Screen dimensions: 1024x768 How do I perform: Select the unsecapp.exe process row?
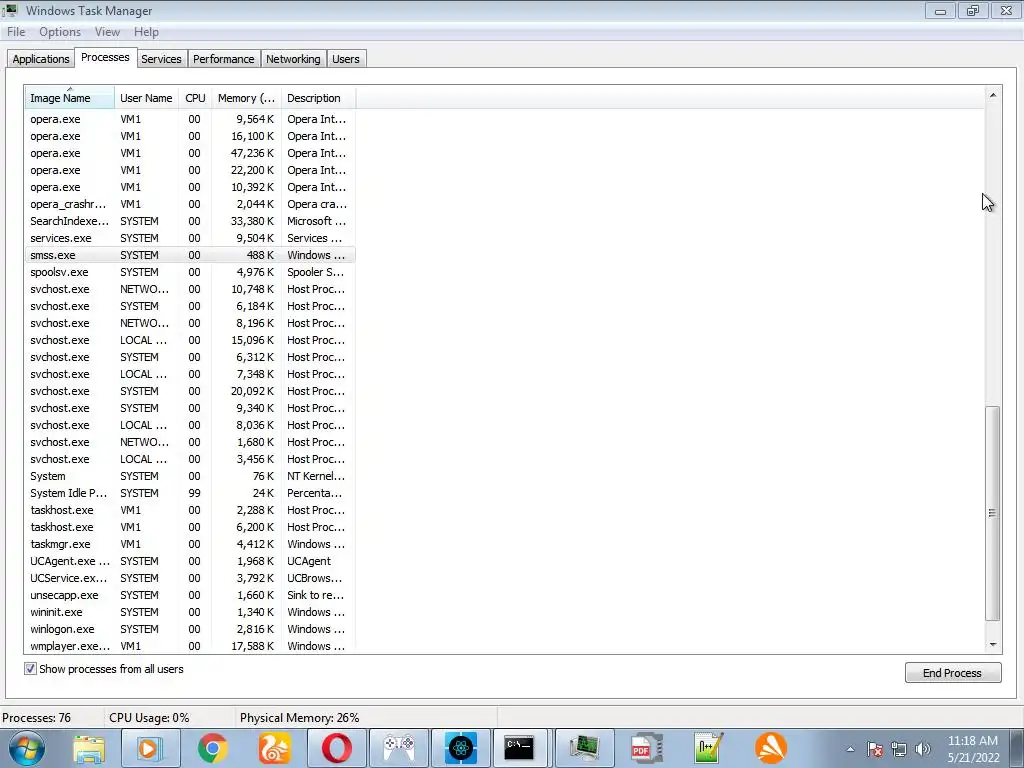pyautogui.click(x=190, y=595)
